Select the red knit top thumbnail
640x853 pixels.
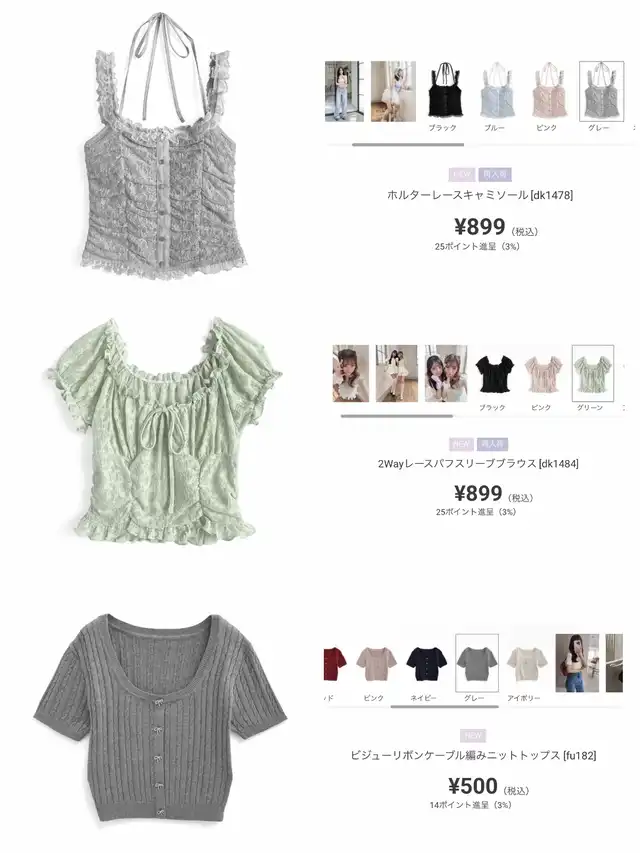[x=335, y=664]
